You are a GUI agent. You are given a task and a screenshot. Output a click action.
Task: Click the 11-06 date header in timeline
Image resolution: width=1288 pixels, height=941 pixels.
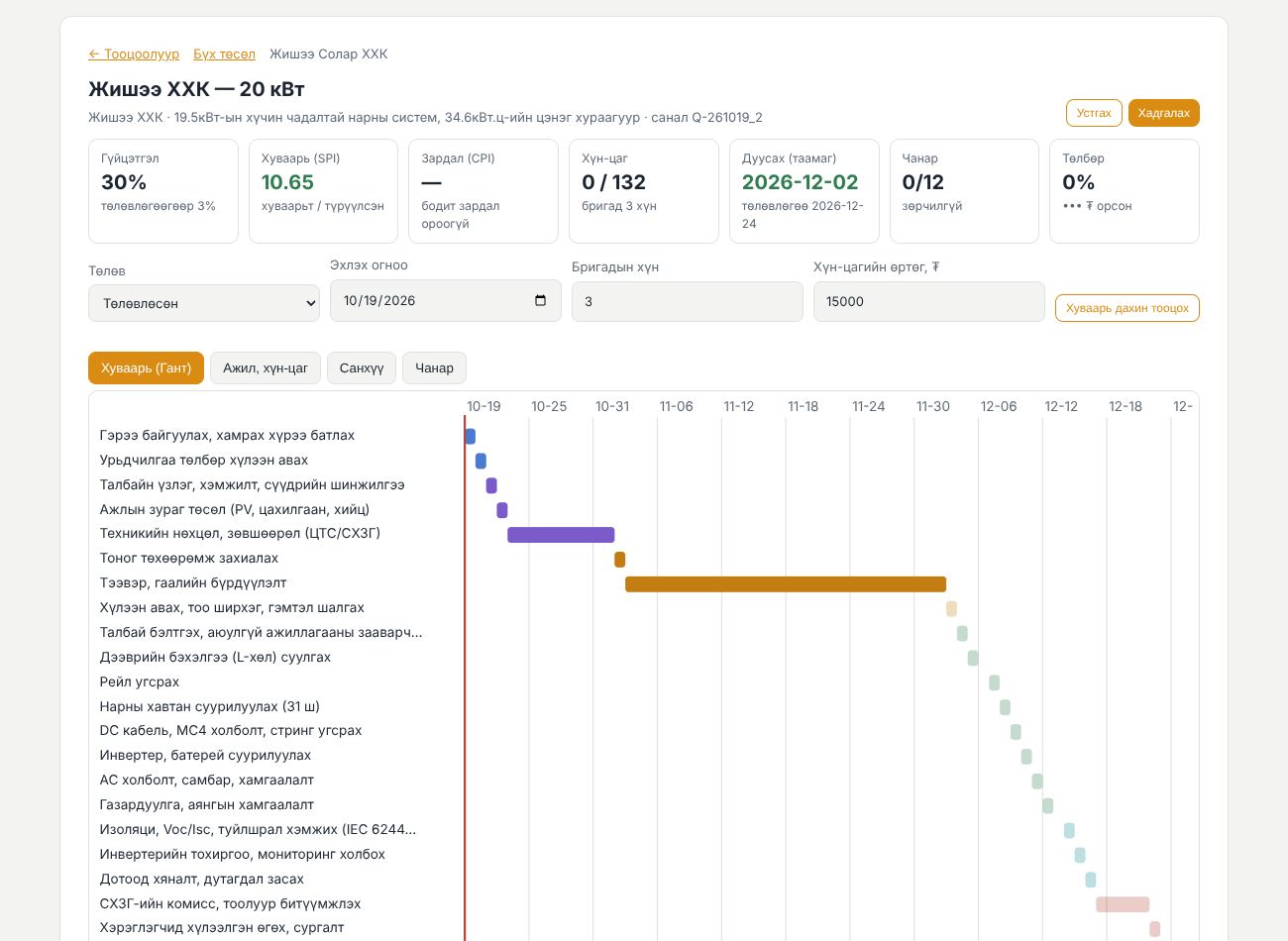(x=677, y=406)
